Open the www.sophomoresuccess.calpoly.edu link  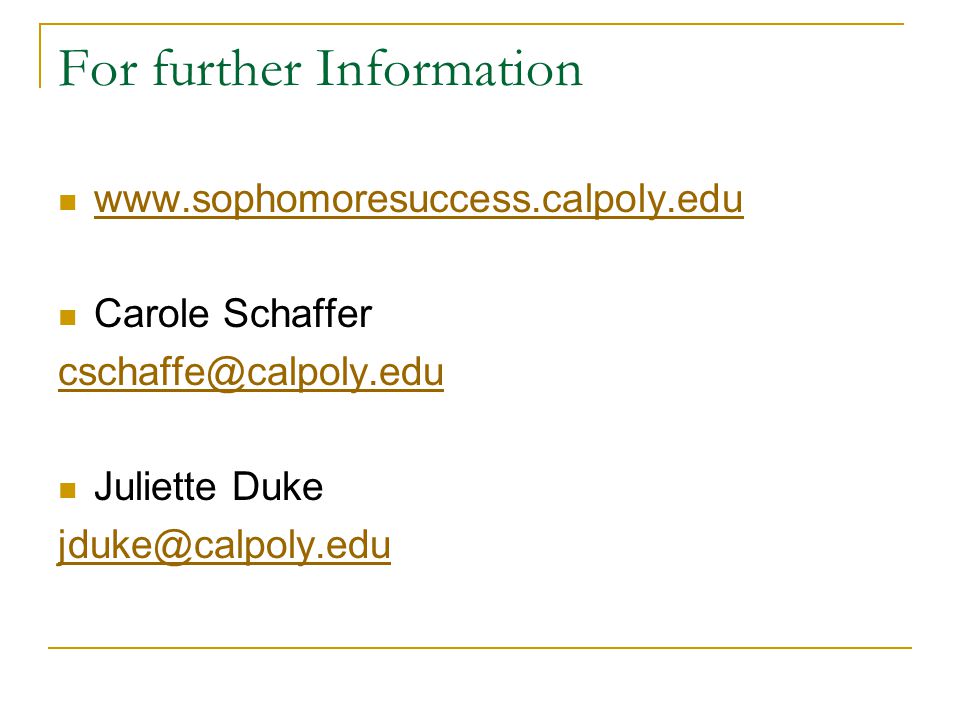point(418,200)
